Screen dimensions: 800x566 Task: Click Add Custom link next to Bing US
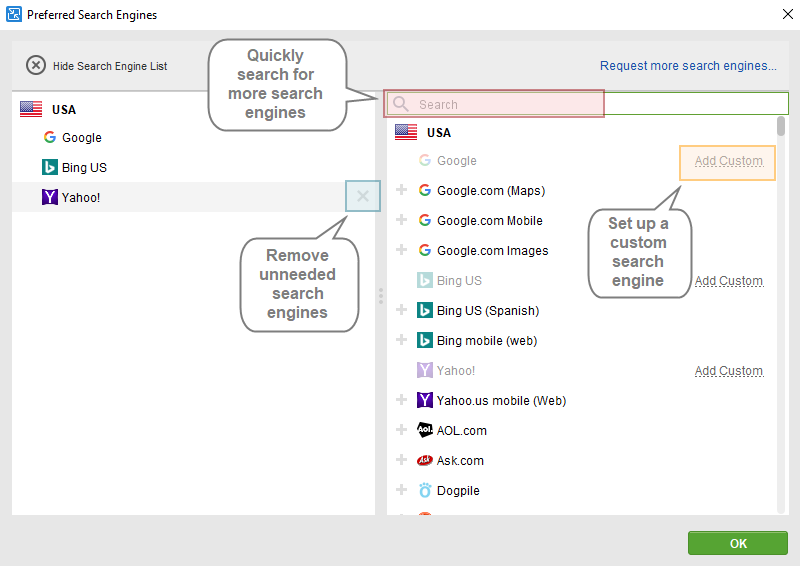coord(729,281)
